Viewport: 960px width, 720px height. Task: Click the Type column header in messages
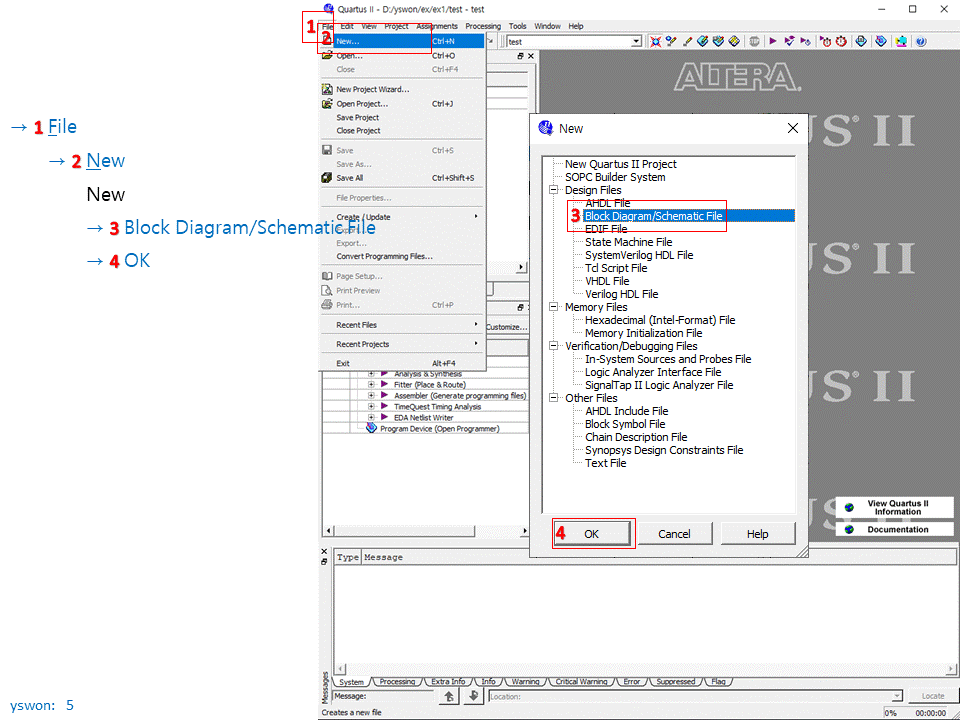[348, 557]
